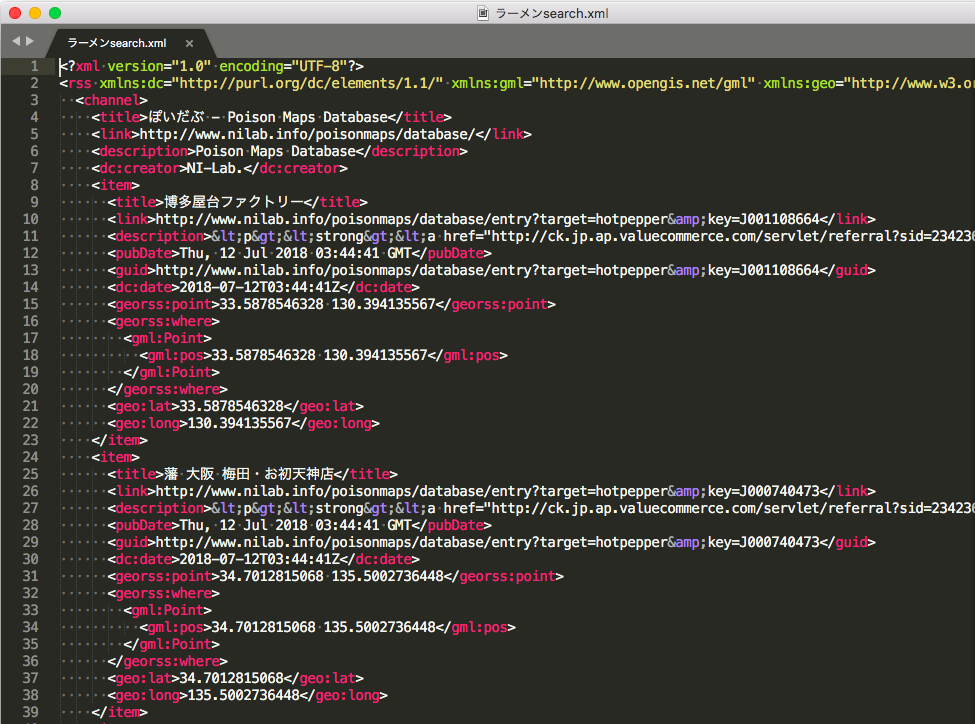The height and width of the screenshot is (724, 975).
Task: Click georss:point value 34.7012815068 on line 31
Action: 272,576
